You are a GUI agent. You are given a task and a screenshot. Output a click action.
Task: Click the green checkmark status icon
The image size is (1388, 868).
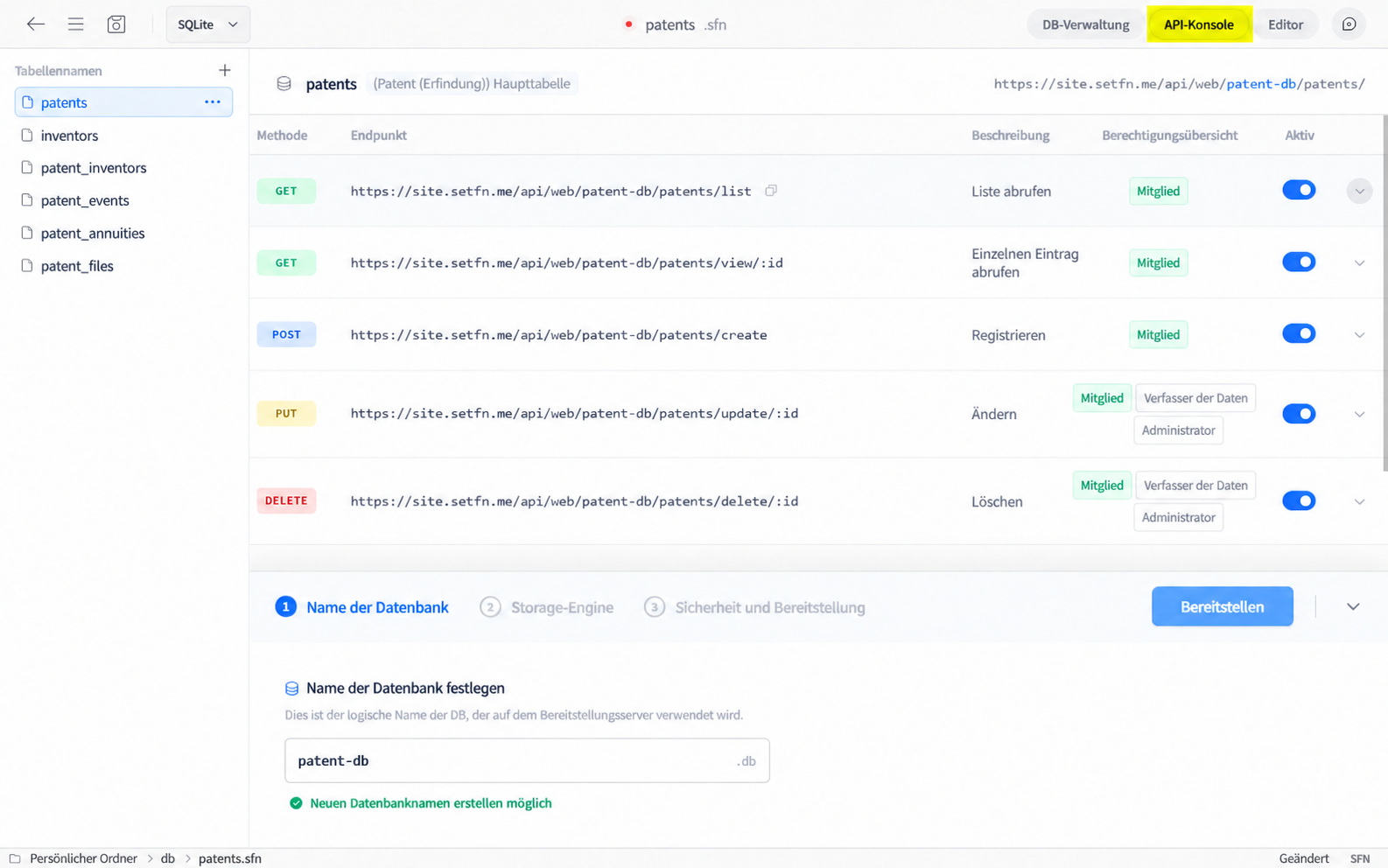click(296, 803)
